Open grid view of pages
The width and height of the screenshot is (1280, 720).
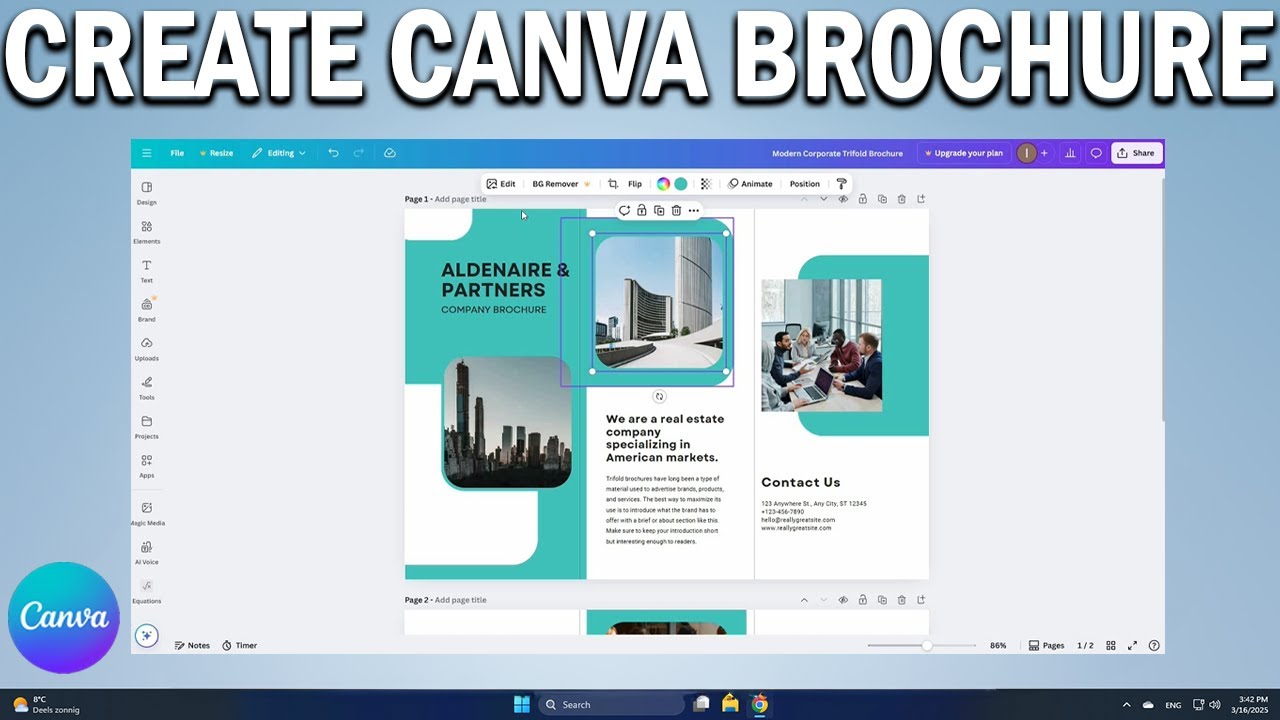[x=1111, y=646]
